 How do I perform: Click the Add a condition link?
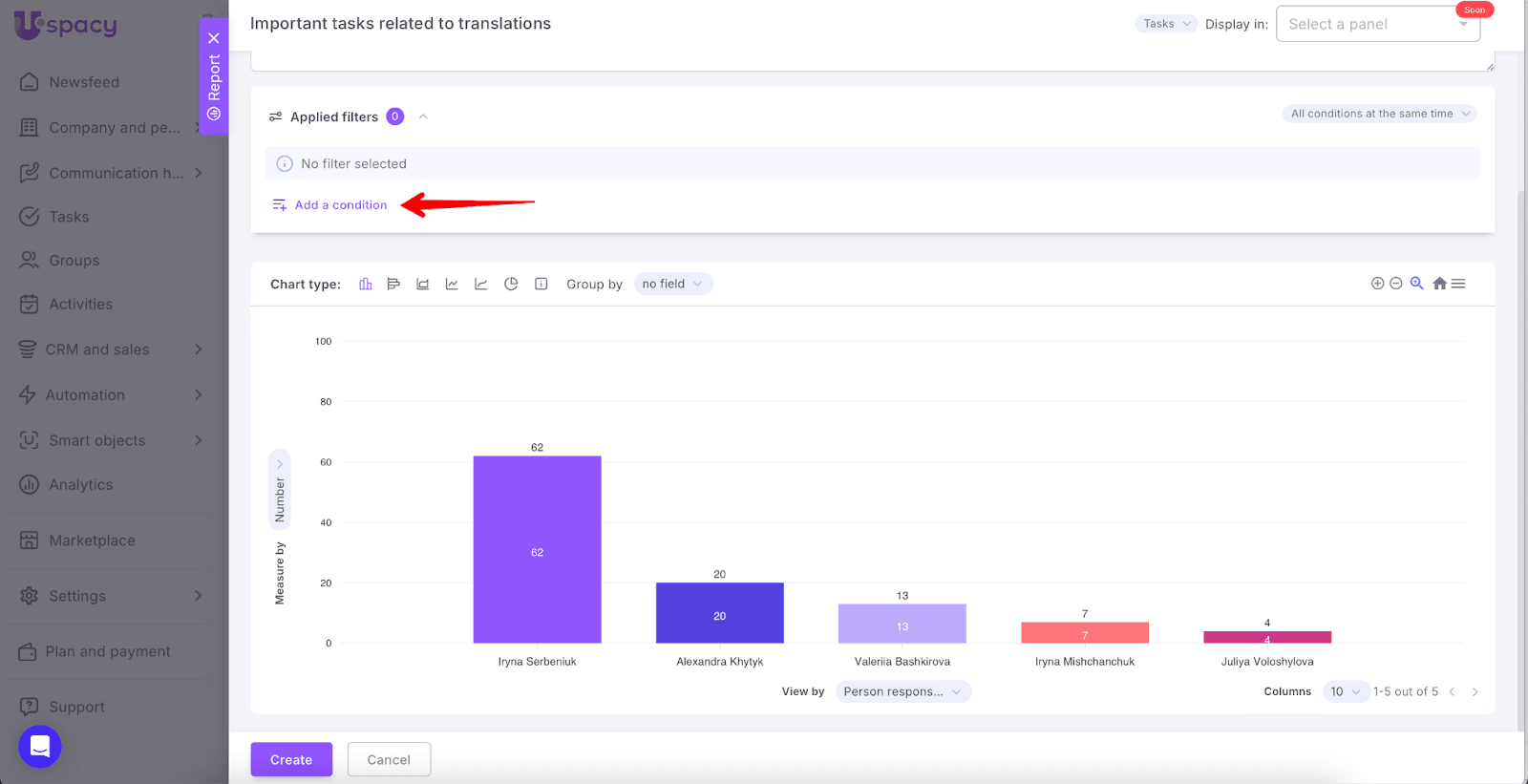tap(341, 205)
